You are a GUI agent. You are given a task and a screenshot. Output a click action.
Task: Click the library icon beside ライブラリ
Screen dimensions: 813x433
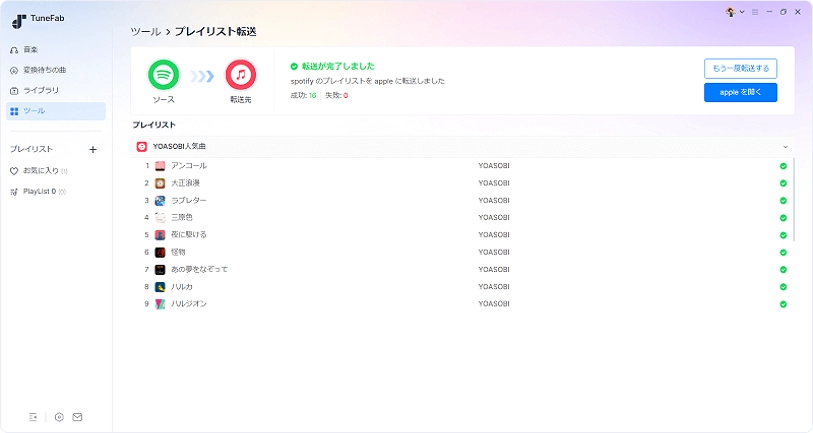coord(14,91)
